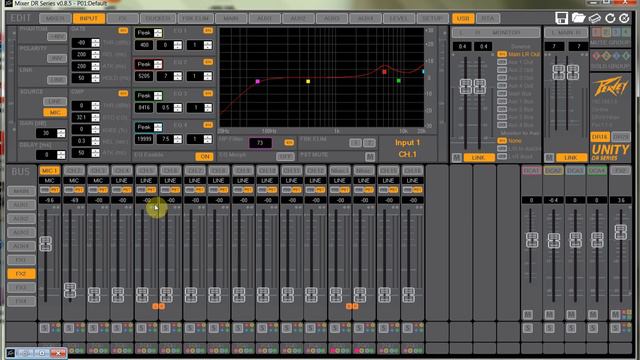Open EQ 4 Peak filter type dropdown

(x=149, y=127)
